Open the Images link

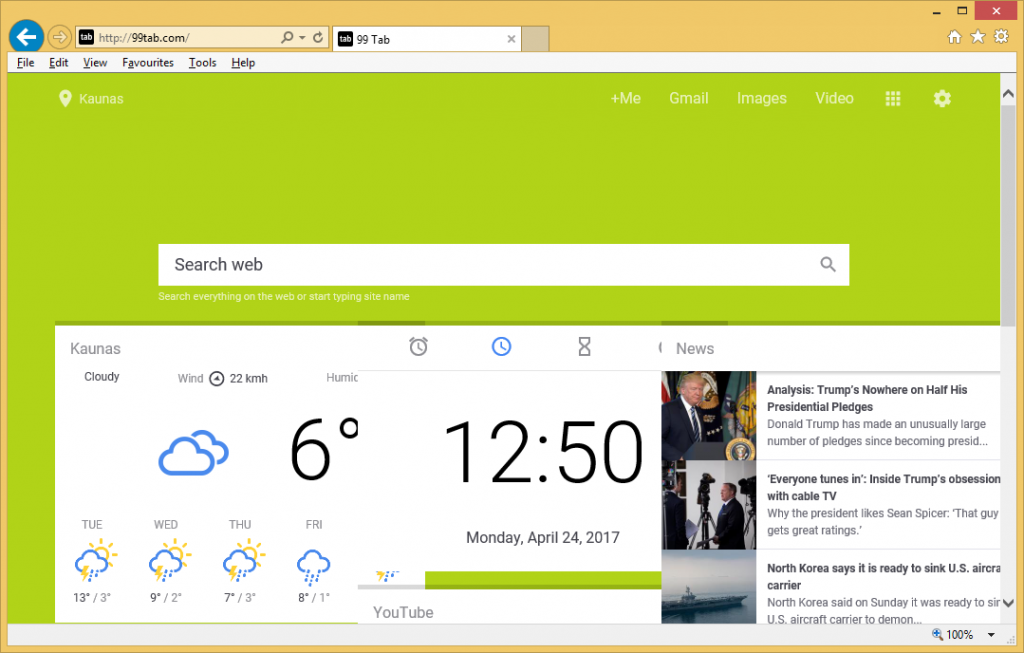coord(761,98)
